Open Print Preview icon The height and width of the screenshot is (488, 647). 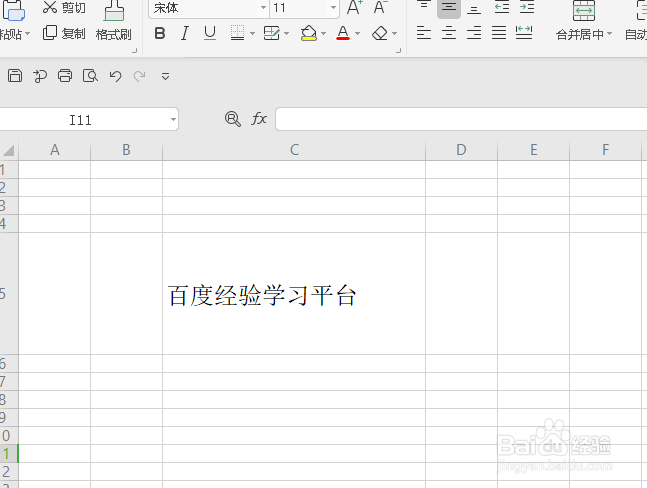click(x=90, y=76)
